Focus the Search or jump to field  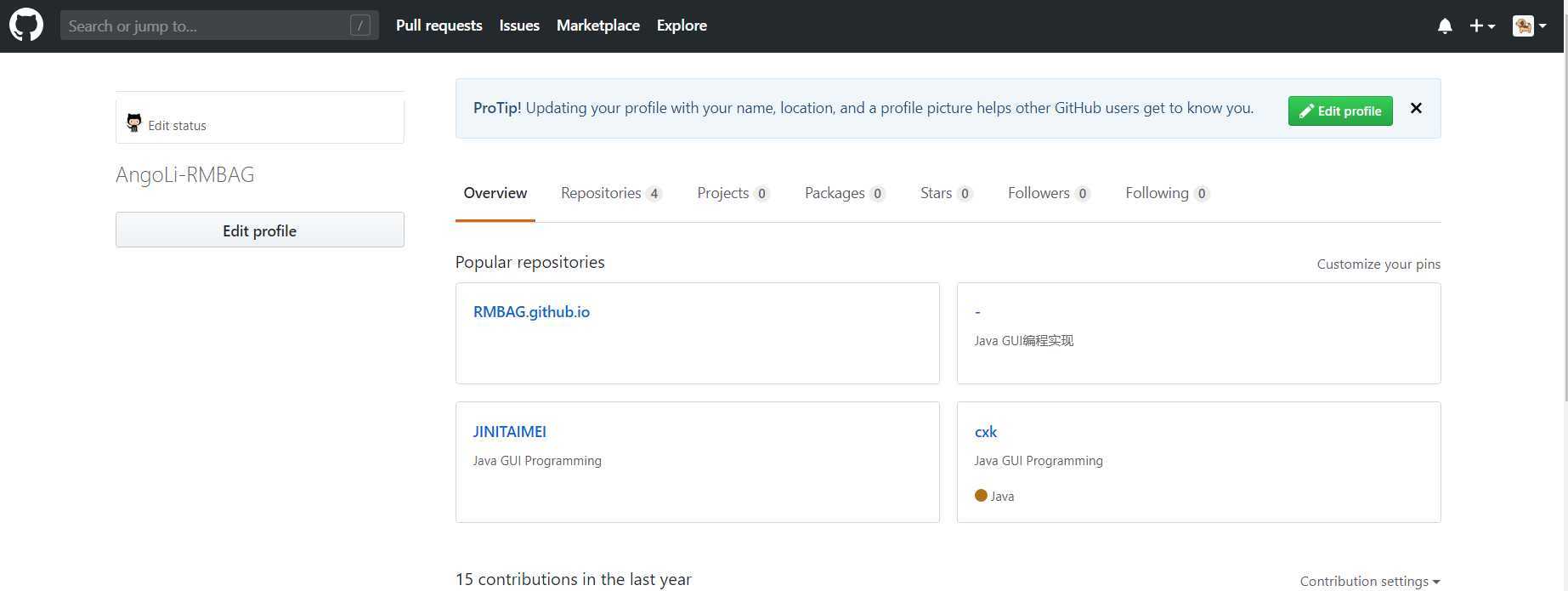(219, 26)
